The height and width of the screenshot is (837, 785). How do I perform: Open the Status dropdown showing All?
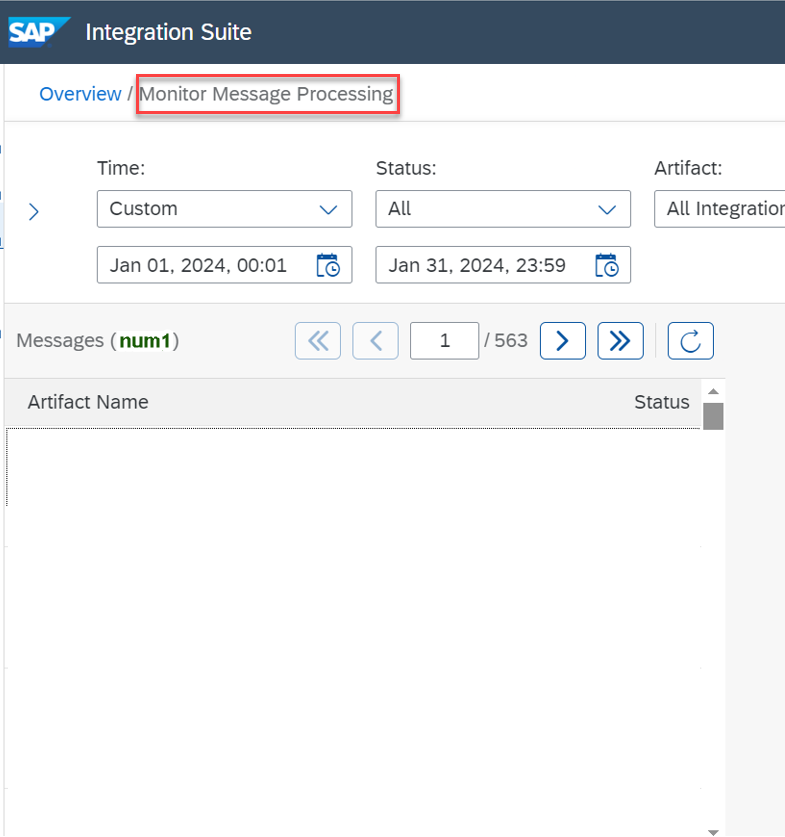point(503,209)
